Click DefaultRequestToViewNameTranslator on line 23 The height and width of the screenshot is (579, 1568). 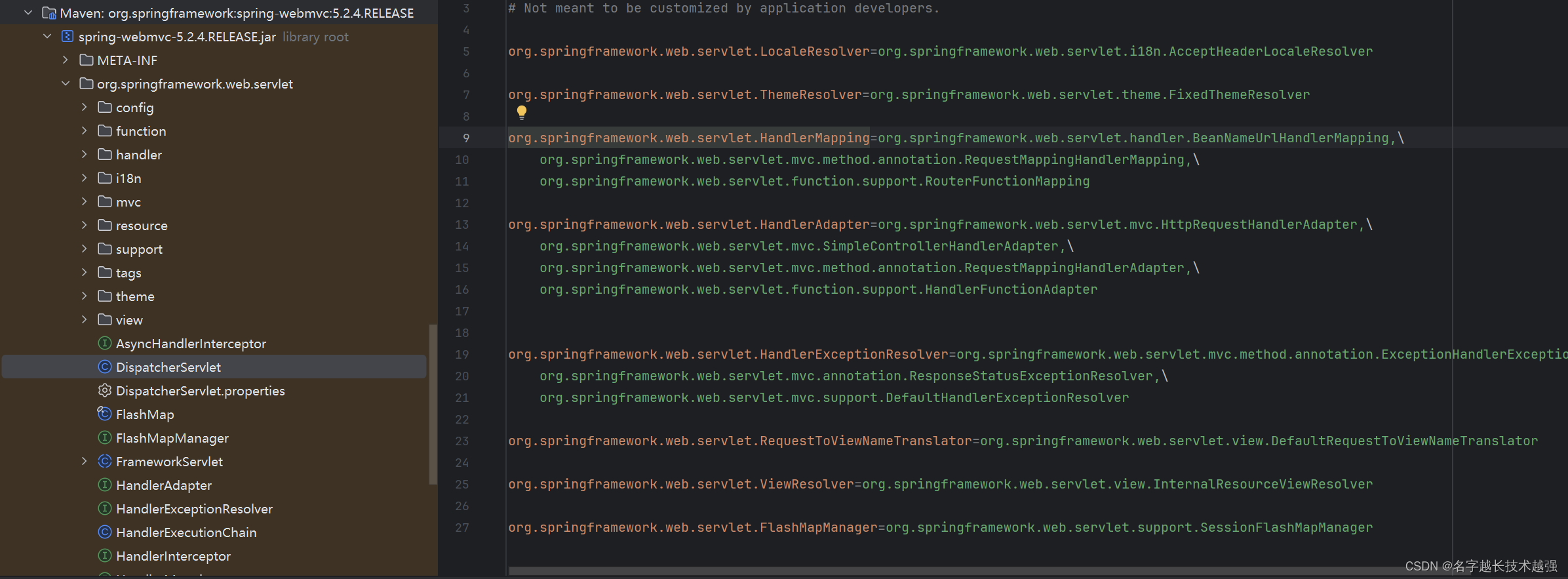[1404, 441]
